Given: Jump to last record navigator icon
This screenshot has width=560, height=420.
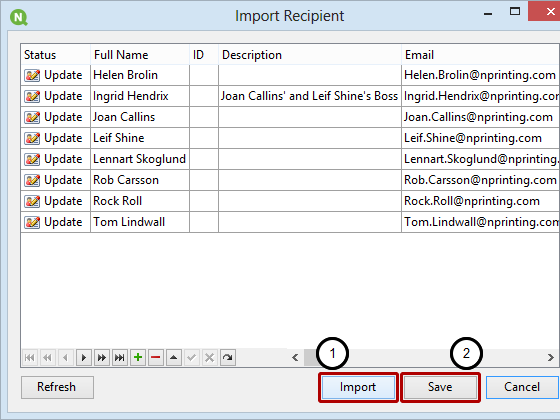Looking at the screenshot, I should click(x=120, y=358).
